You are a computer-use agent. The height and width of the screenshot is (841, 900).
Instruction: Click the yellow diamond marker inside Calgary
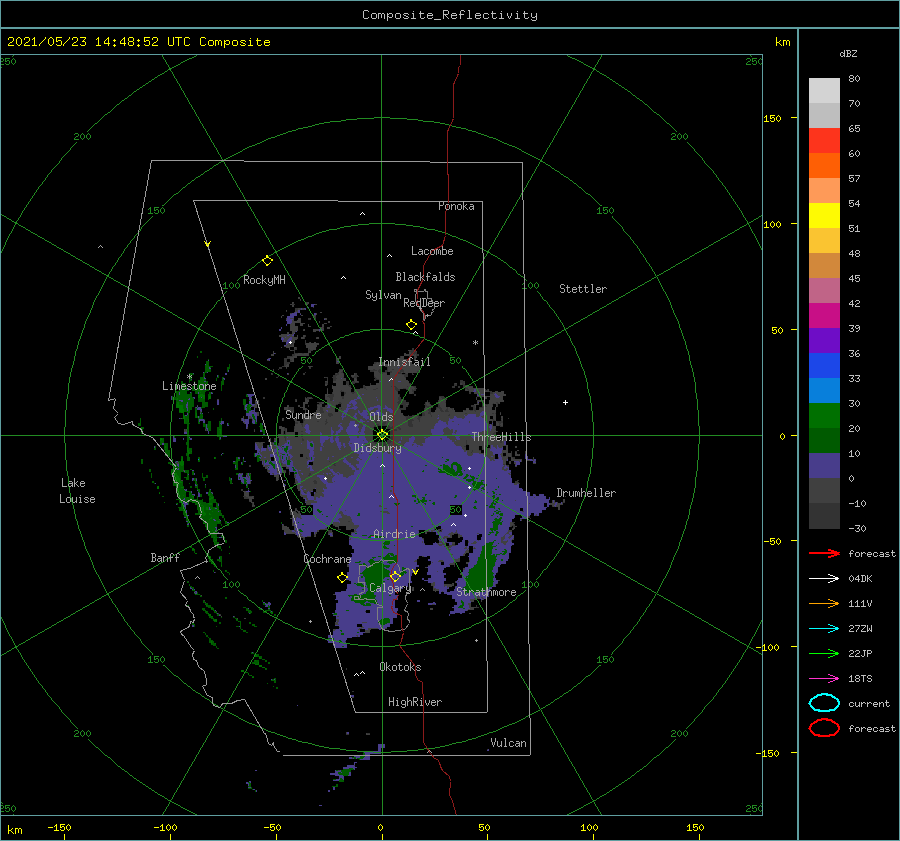pyautogui.click(x=395, y=576)
